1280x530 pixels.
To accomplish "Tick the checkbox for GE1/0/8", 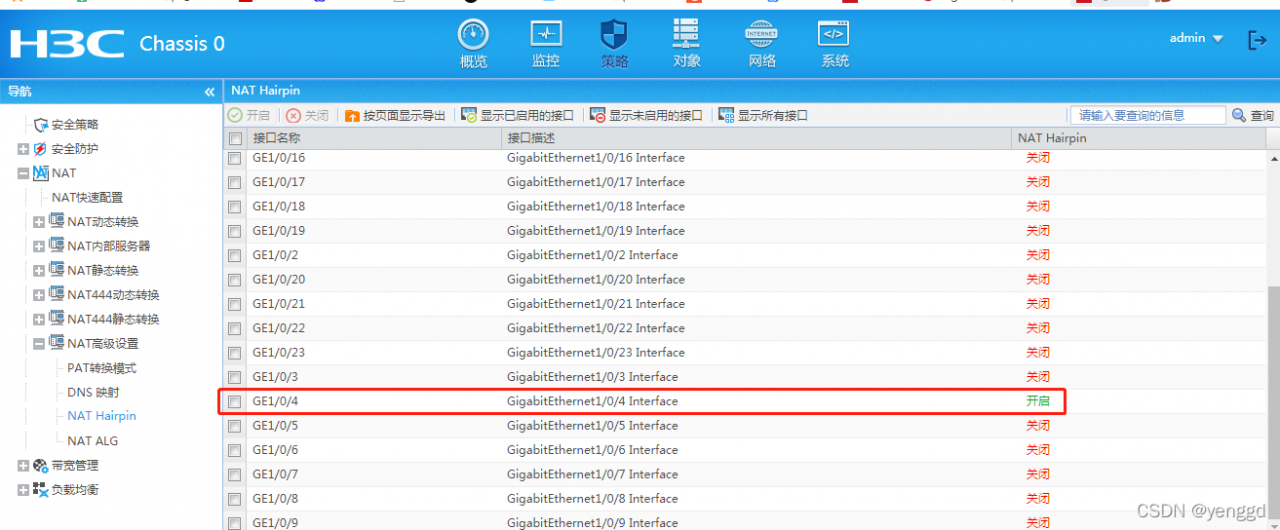I will click(x=235, y=499).
